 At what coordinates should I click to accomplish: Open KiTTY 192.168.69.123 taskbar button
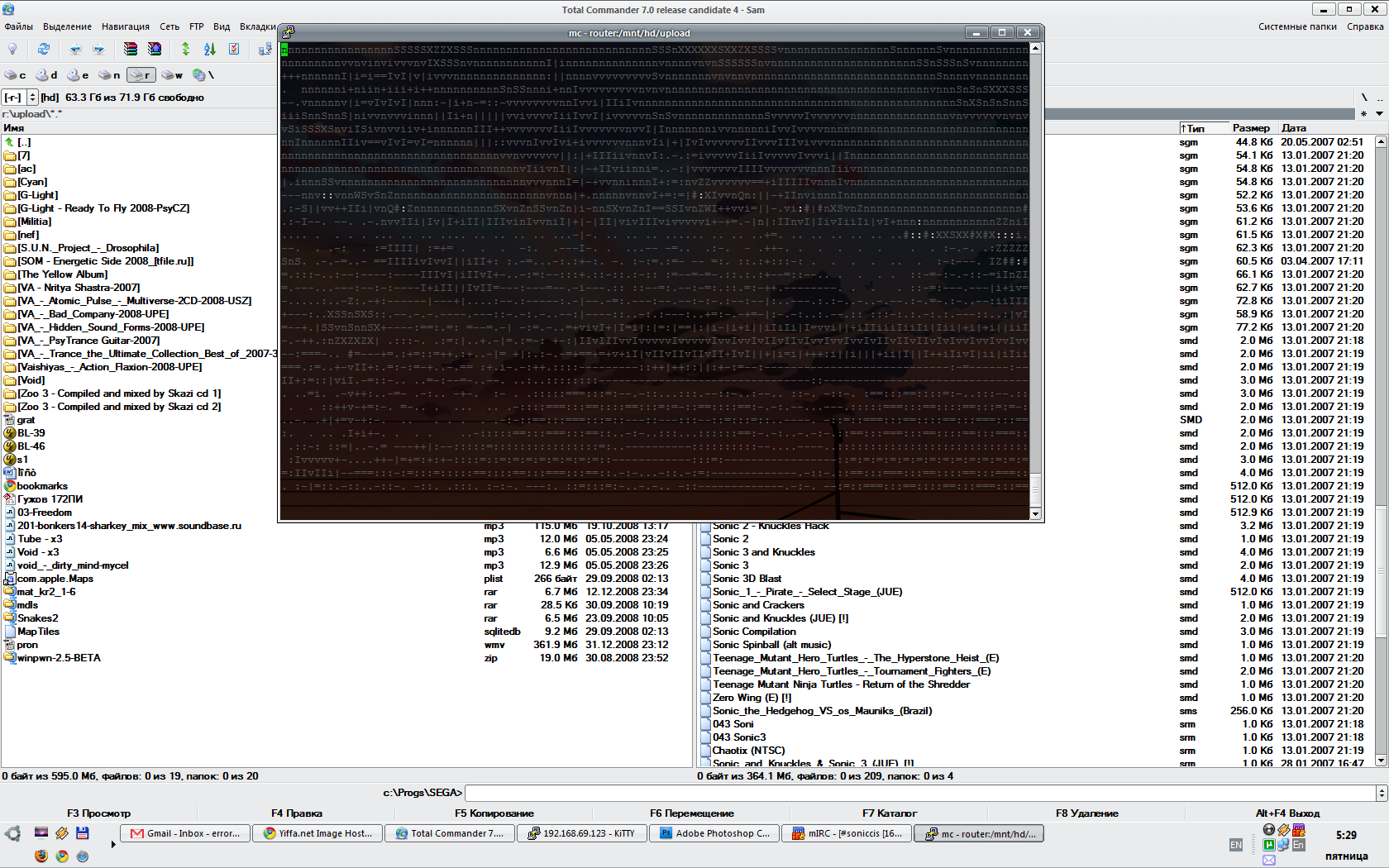click(582, 833)
